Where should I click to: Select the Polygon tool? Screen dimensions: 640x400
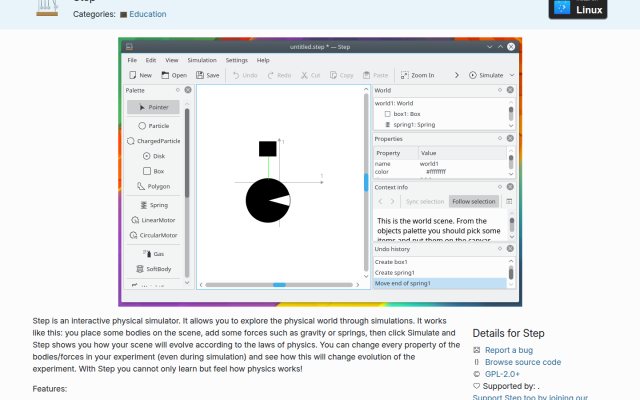(x=153, y=186)
